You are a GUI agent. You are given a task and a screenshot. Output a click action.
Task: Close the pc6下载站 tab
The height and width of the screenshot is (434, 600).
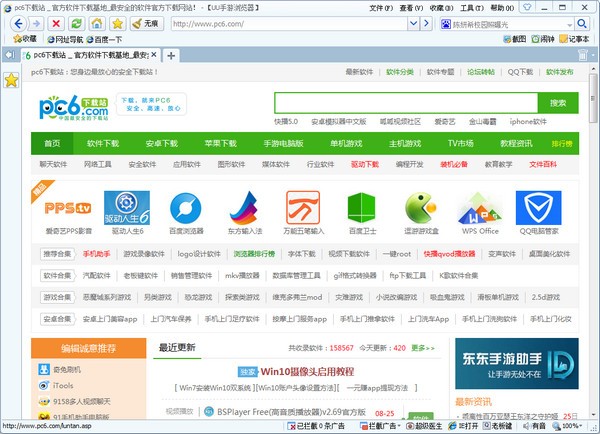coord(154,55)
